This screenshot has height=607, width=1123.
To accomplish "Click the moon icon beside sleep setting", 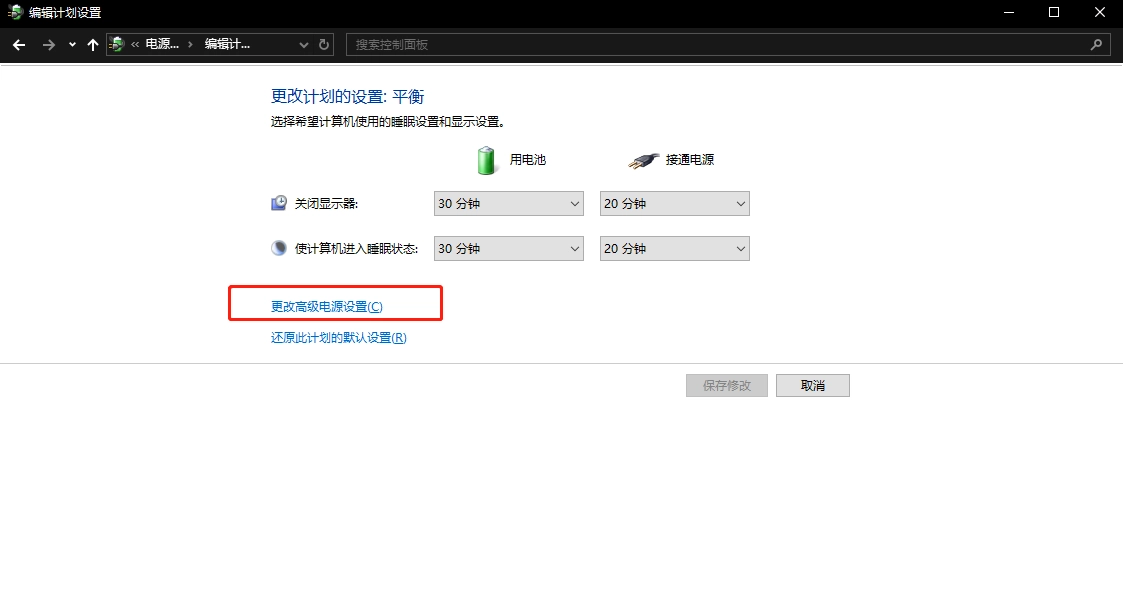I will pos(279,248).
